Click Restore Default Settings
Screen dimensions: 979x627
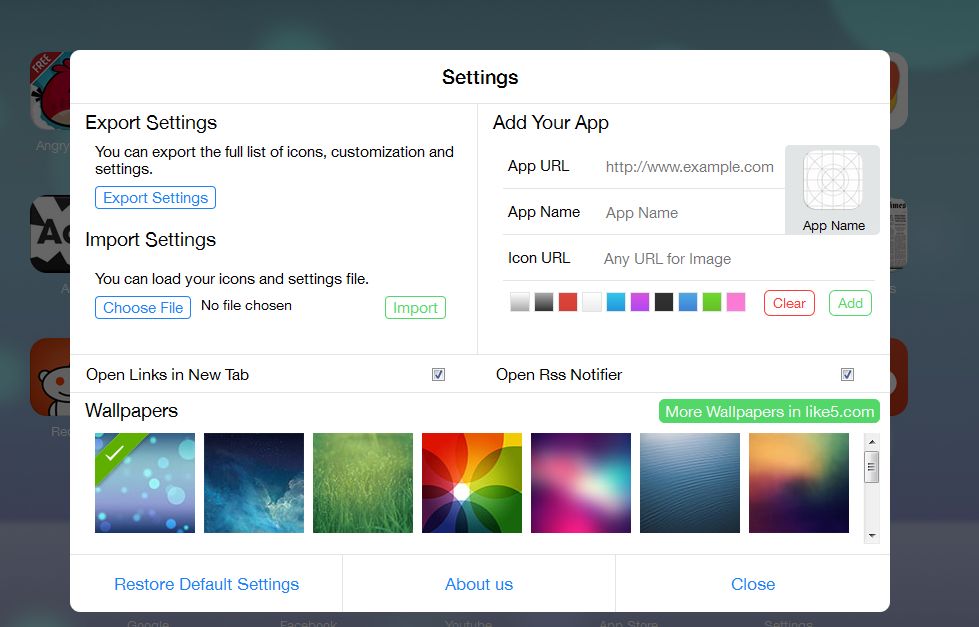coord(206,584)
